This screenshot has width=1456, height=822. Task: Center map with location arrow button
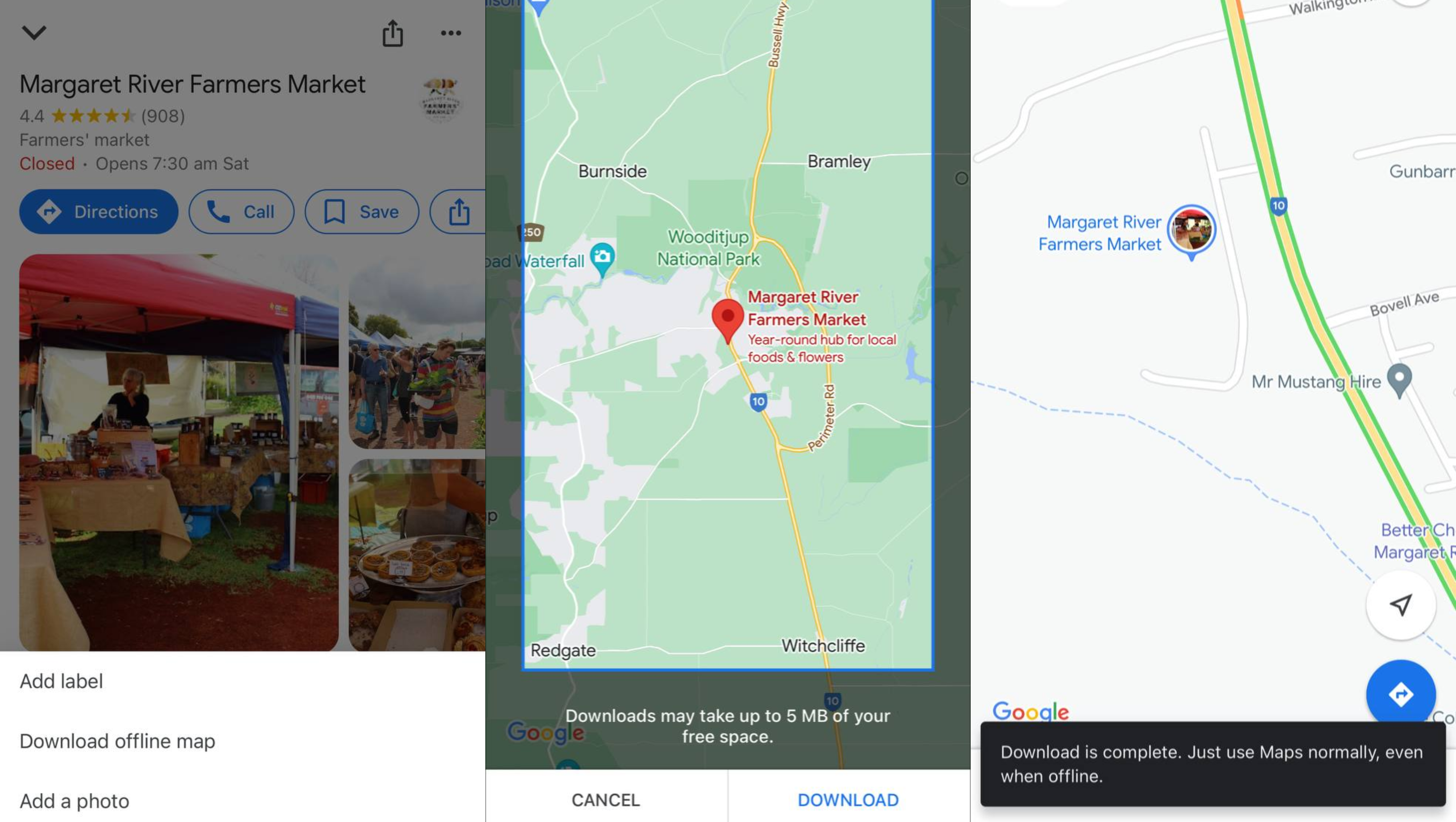point(1401,605)
